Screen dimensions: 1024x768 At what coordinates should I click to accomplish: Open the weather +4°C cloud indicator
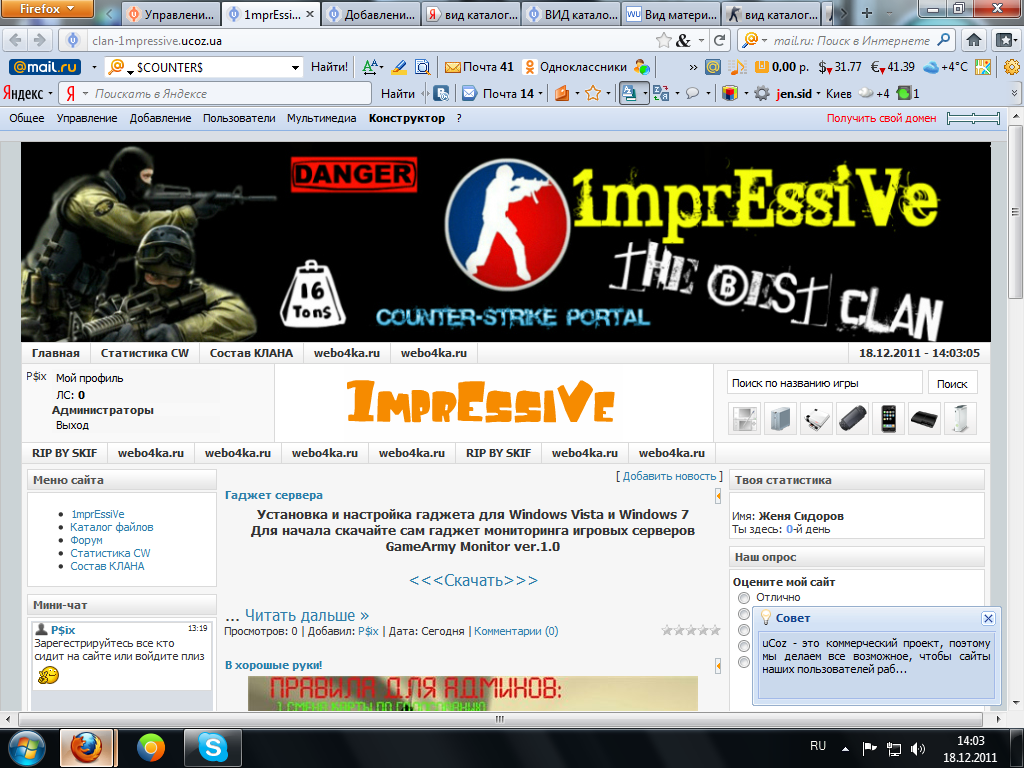click(946, 67)
